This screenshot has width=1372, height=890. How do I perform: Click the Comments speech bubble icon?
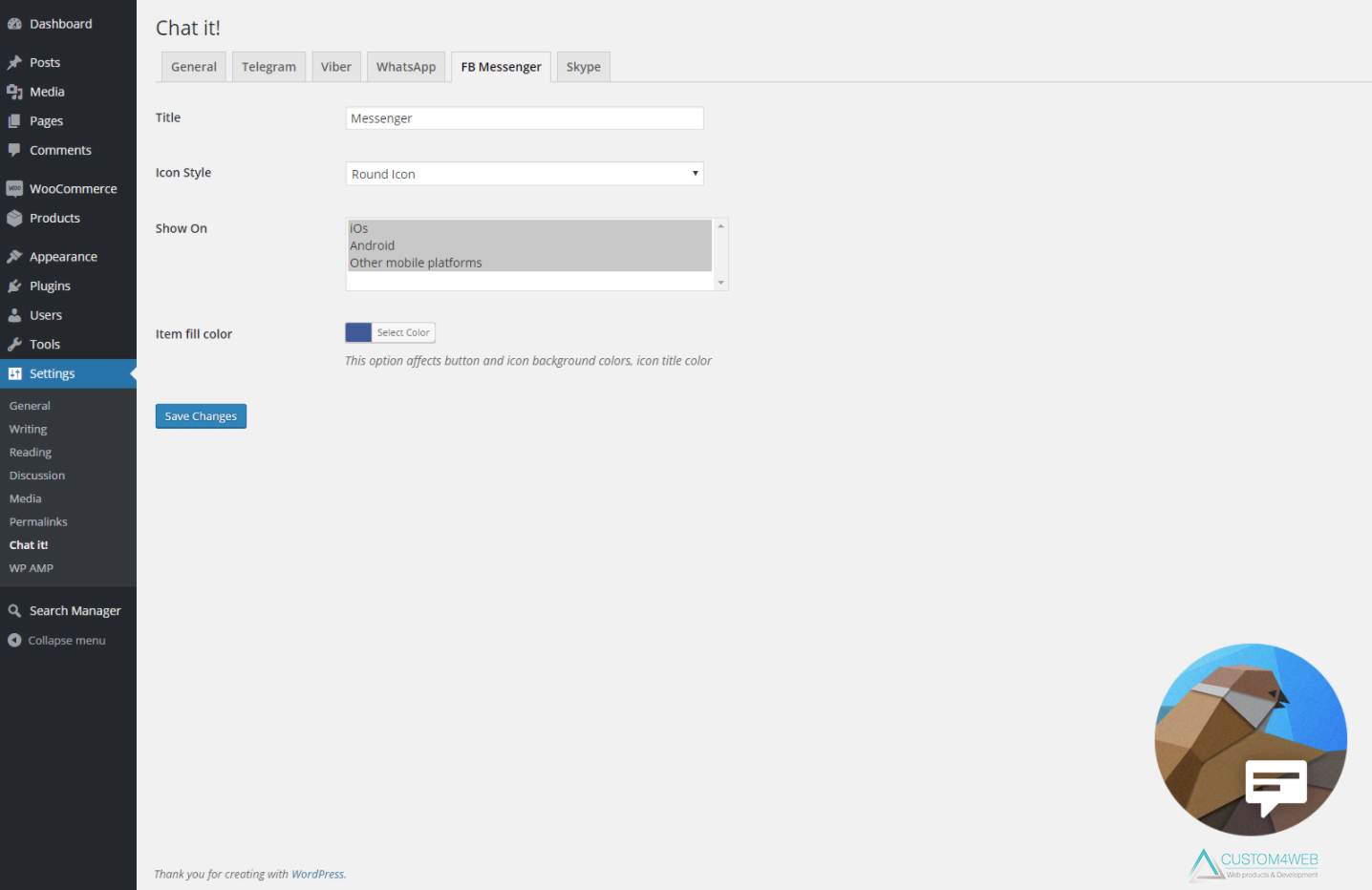pyautogui.click(x=14, y=150)
